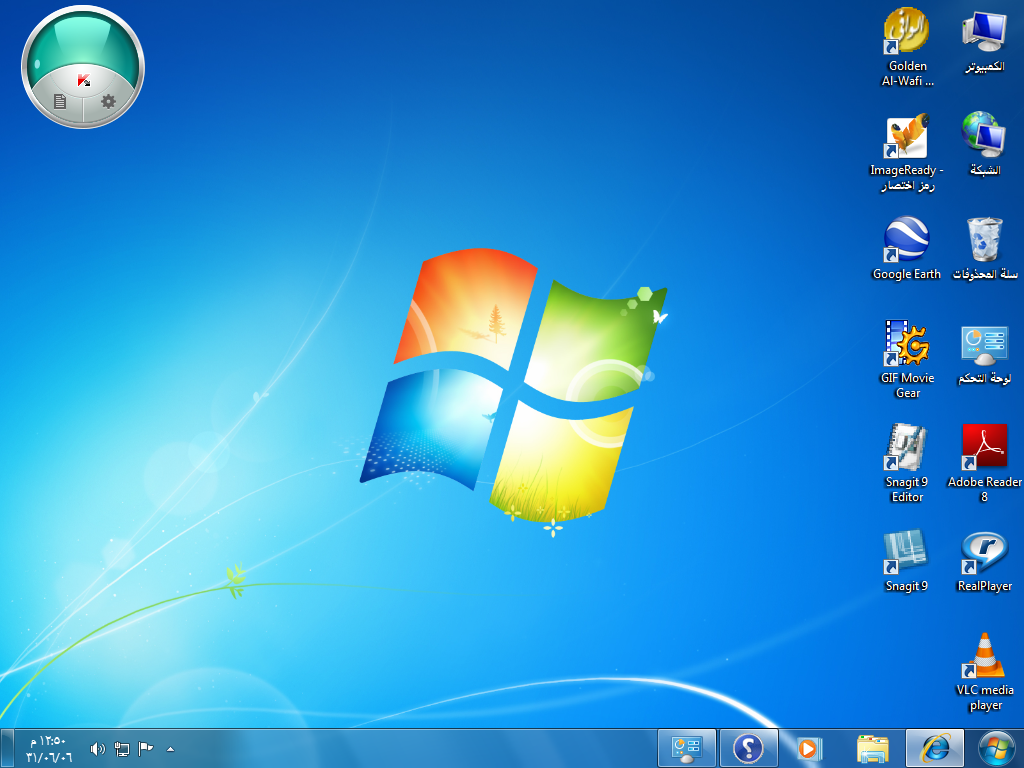The height and width of the screenshot is (768, 1024).
Task: Click the Windows Start orb
Action: (997, 748)
